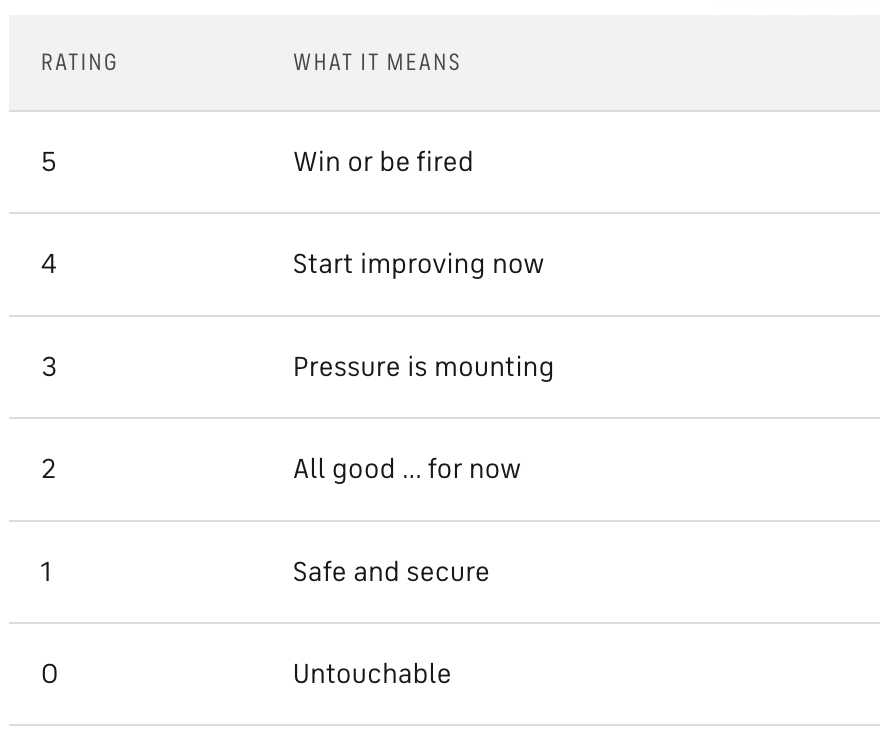Image resolution: width=880 pixels, height=746 pixels.
Task: Click the 'Pressure is mounting' description
Action: 423,367
